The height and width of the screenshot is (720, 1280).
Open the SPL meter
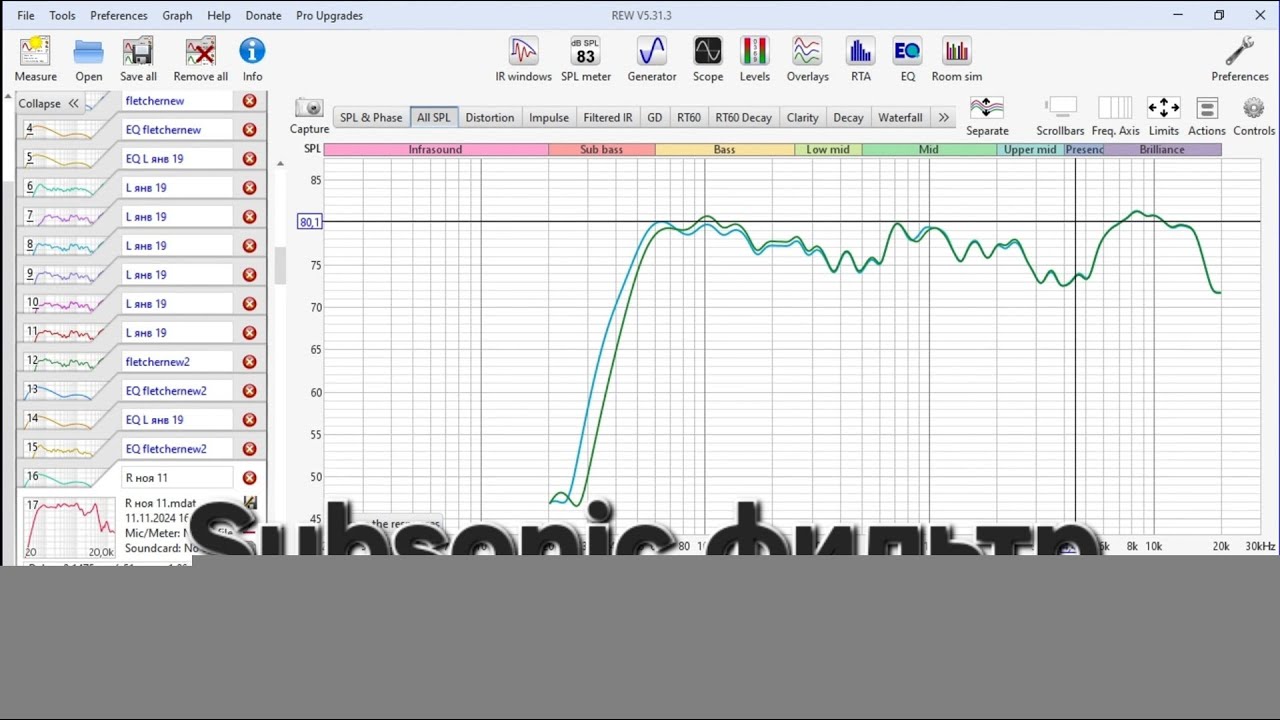coord(586,59)
